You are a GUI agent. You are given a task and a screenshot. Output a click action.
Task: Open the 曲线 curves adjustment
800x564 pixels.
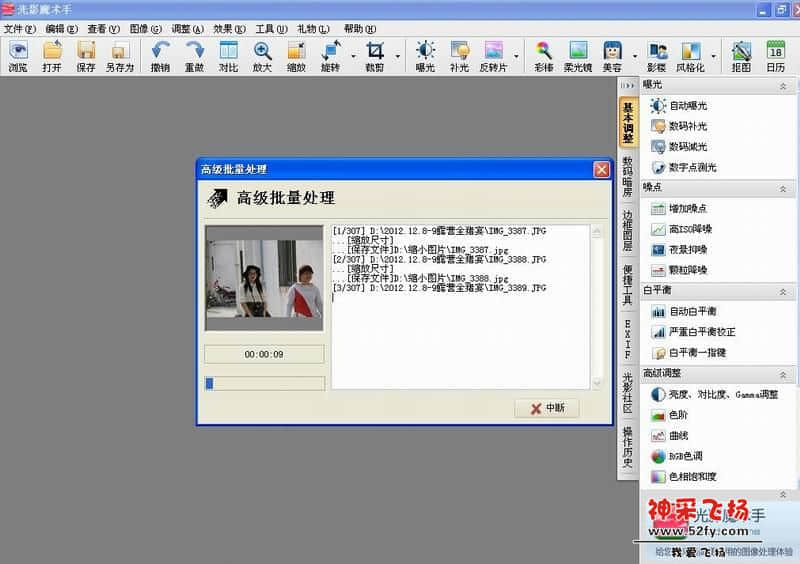669,435
